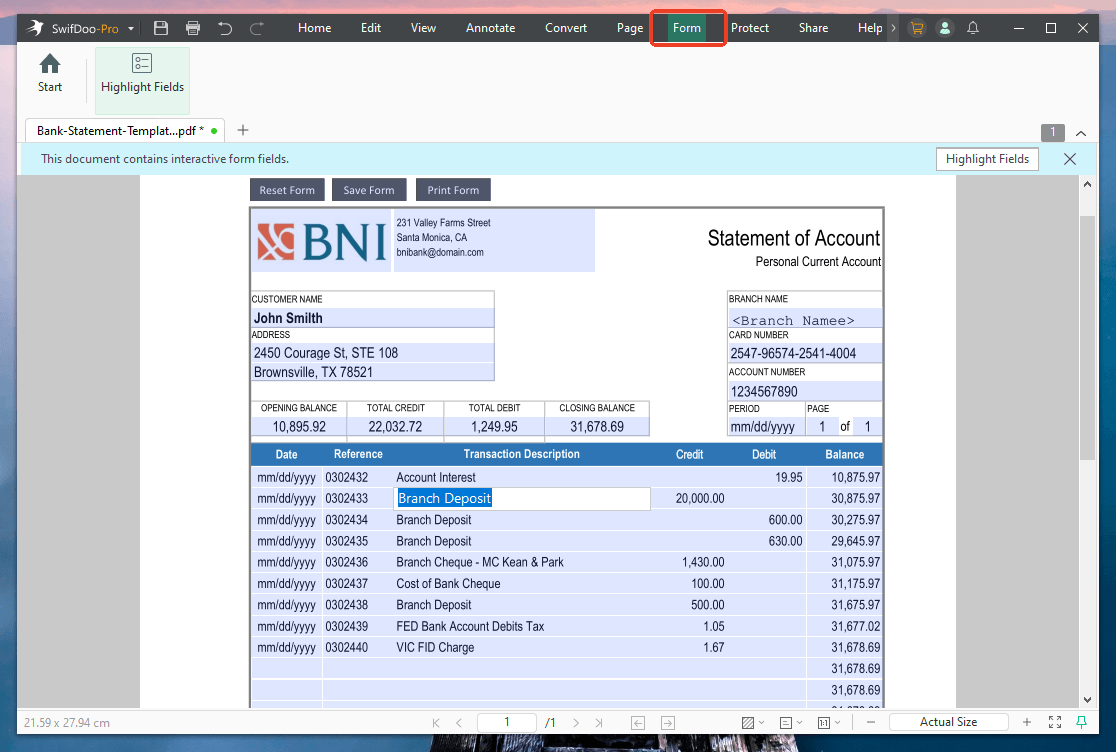The image size is (1116, 752).
Task: Open the Share tab
Action: pyautogui.click(x=813, y=28)
